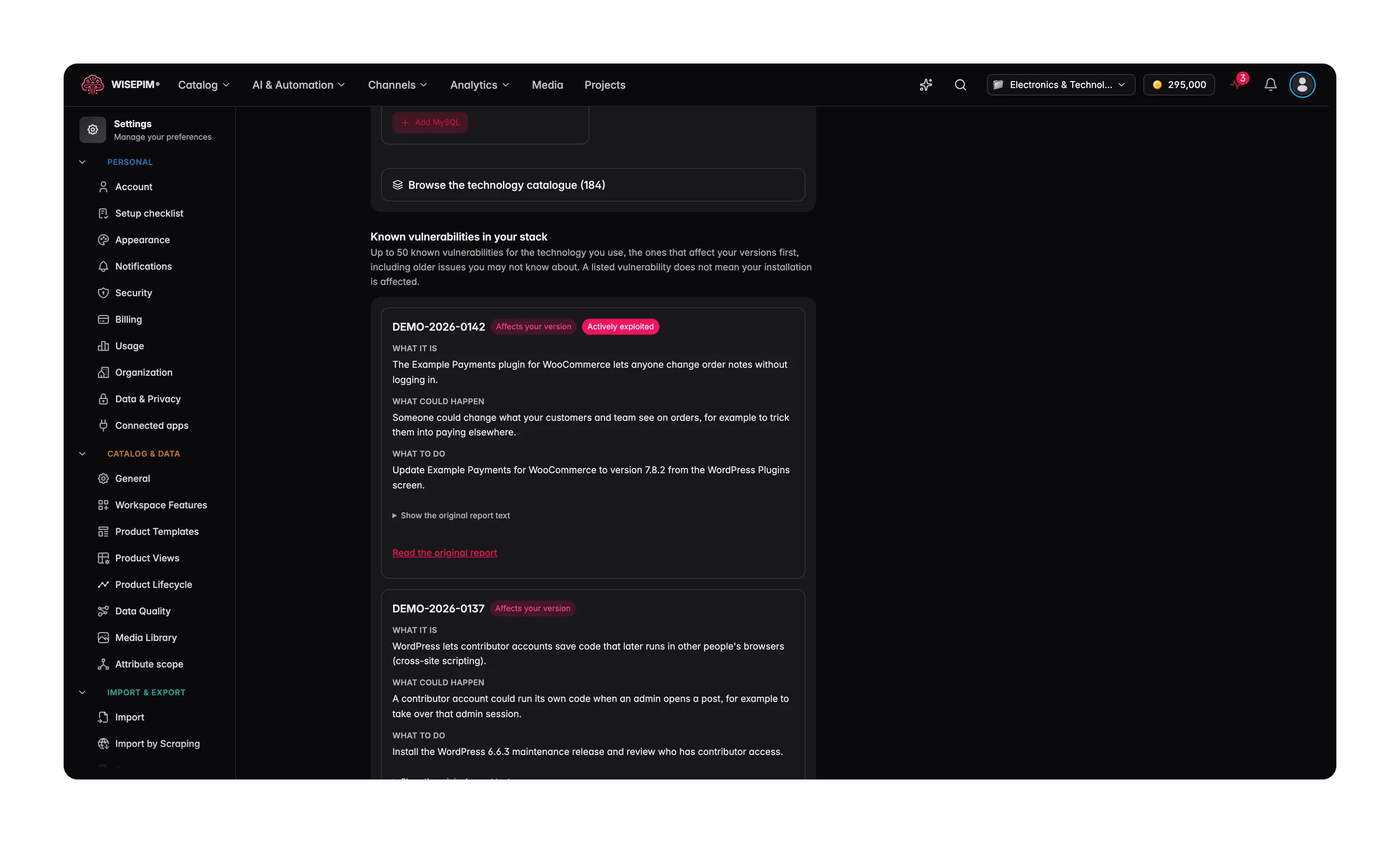The height and width of the screenshot is (843, 1400).
Task: Open Organization settings page
Action: 143,373
